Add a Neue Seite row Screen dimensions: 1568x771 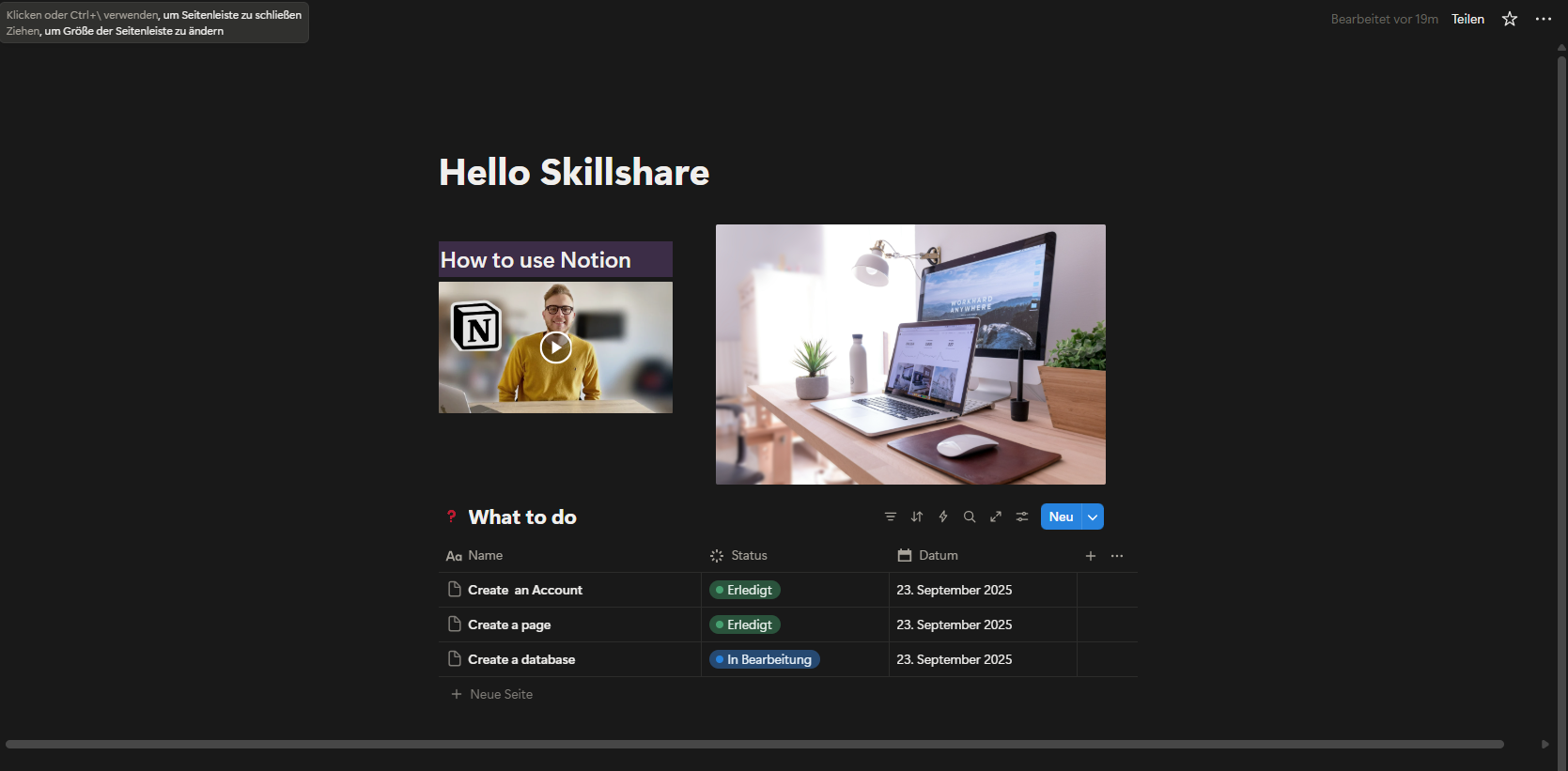789,694
